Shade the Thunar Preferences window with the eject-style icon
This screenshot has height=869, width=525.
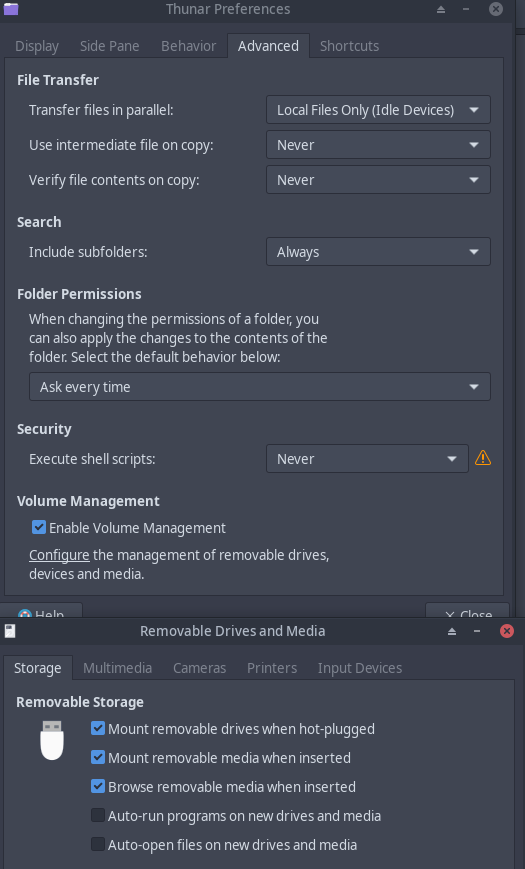(x=441, y=9)
